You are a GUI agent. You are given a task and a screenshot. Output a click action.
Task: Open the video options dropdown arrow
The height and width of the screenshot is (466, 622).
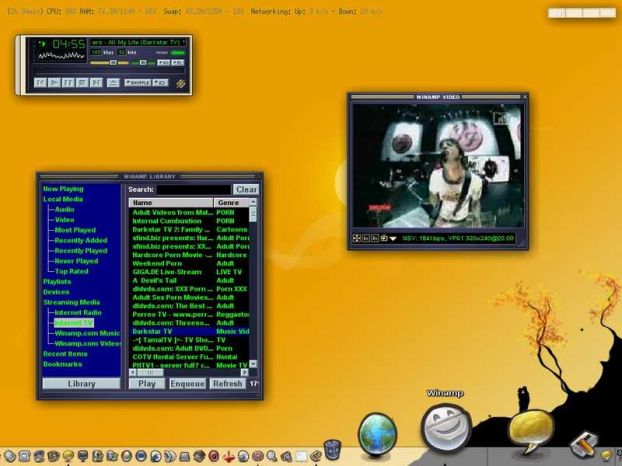click(x=393, y=238)
